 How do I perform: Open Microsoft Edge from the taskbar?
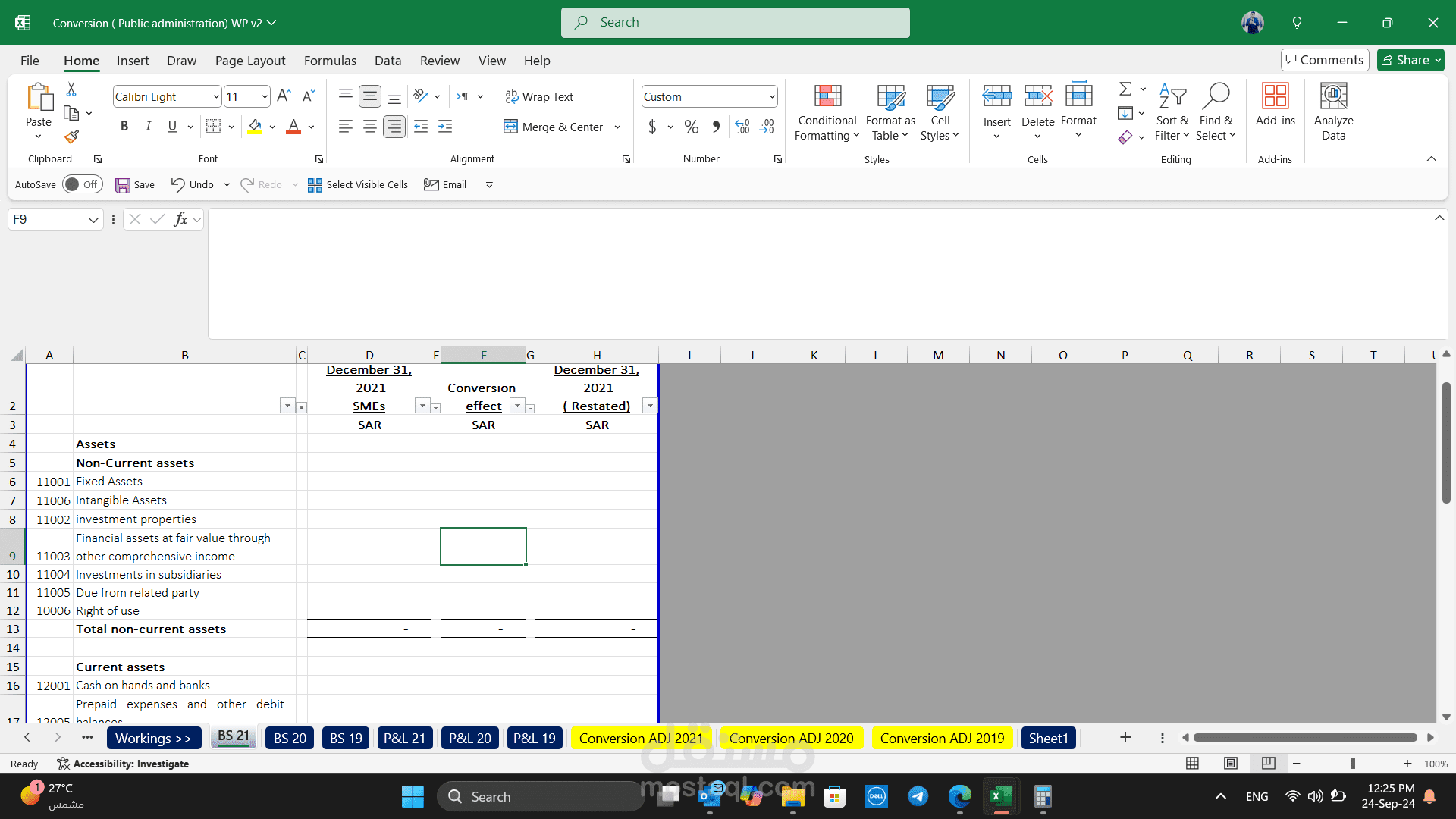(x=959, y=796)
